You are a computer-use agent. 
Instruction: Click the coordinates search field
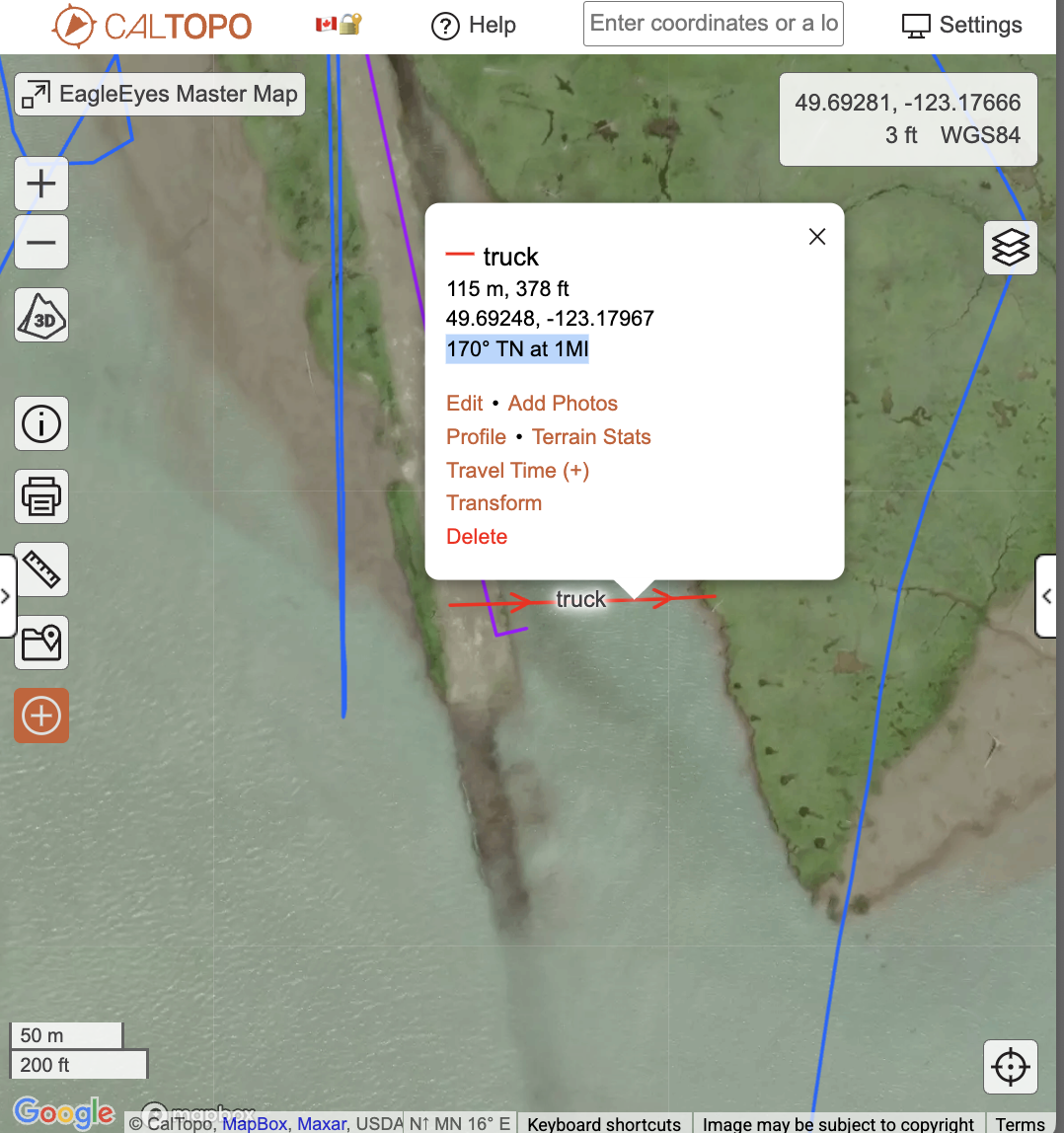713,24
